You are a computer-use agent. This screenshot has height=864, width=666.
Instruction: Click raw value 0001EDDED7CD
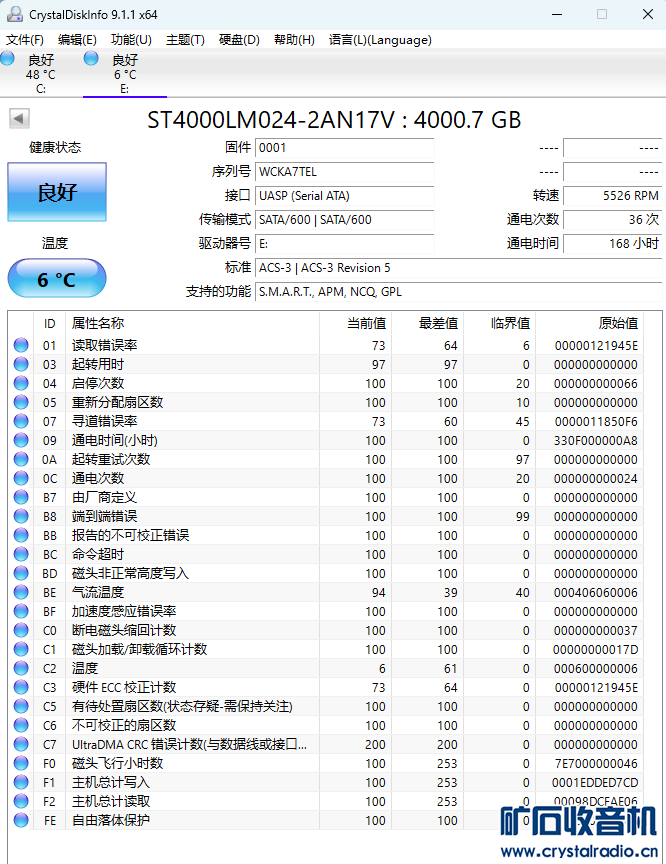tap(595, 783)
